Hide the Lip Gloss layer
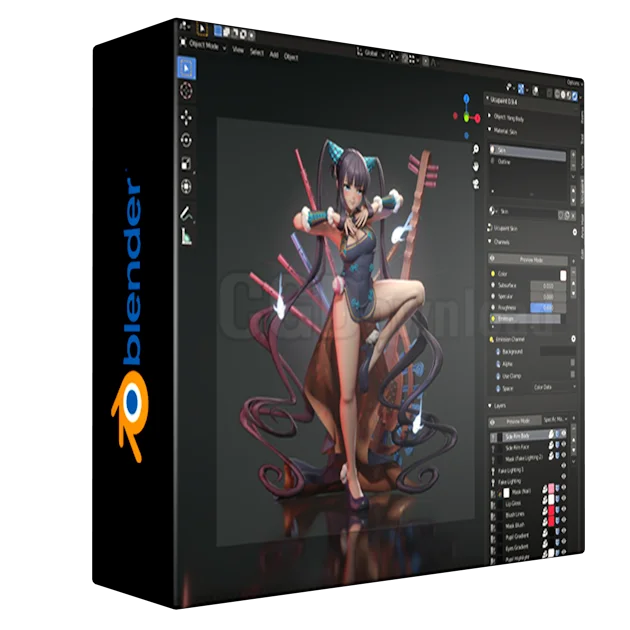The height and width of the screenshot is (630, 630). coord(564,498)
